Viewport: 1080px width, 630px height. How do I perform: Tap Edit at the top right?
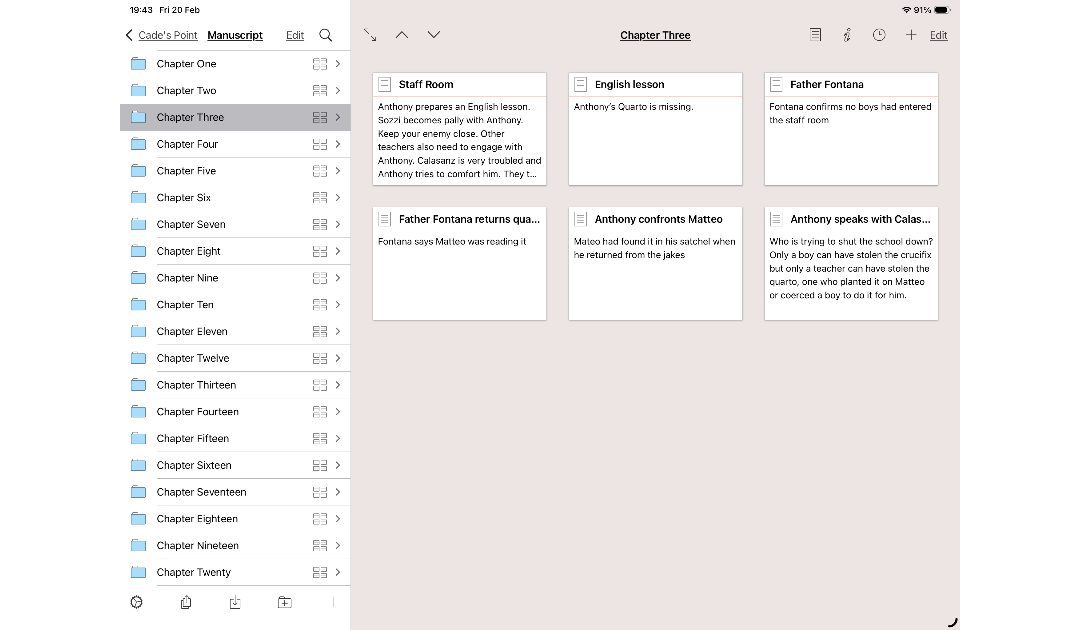(x=938, y=35)
